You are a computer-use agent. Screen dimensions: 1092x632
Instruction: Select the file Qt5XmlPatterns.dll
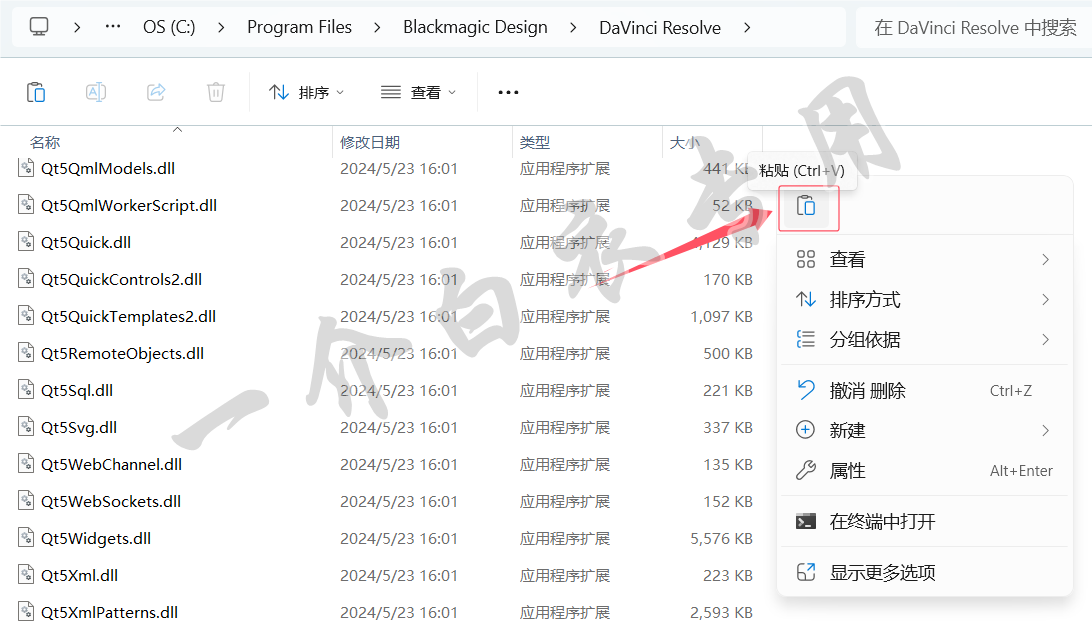point(109,612)
